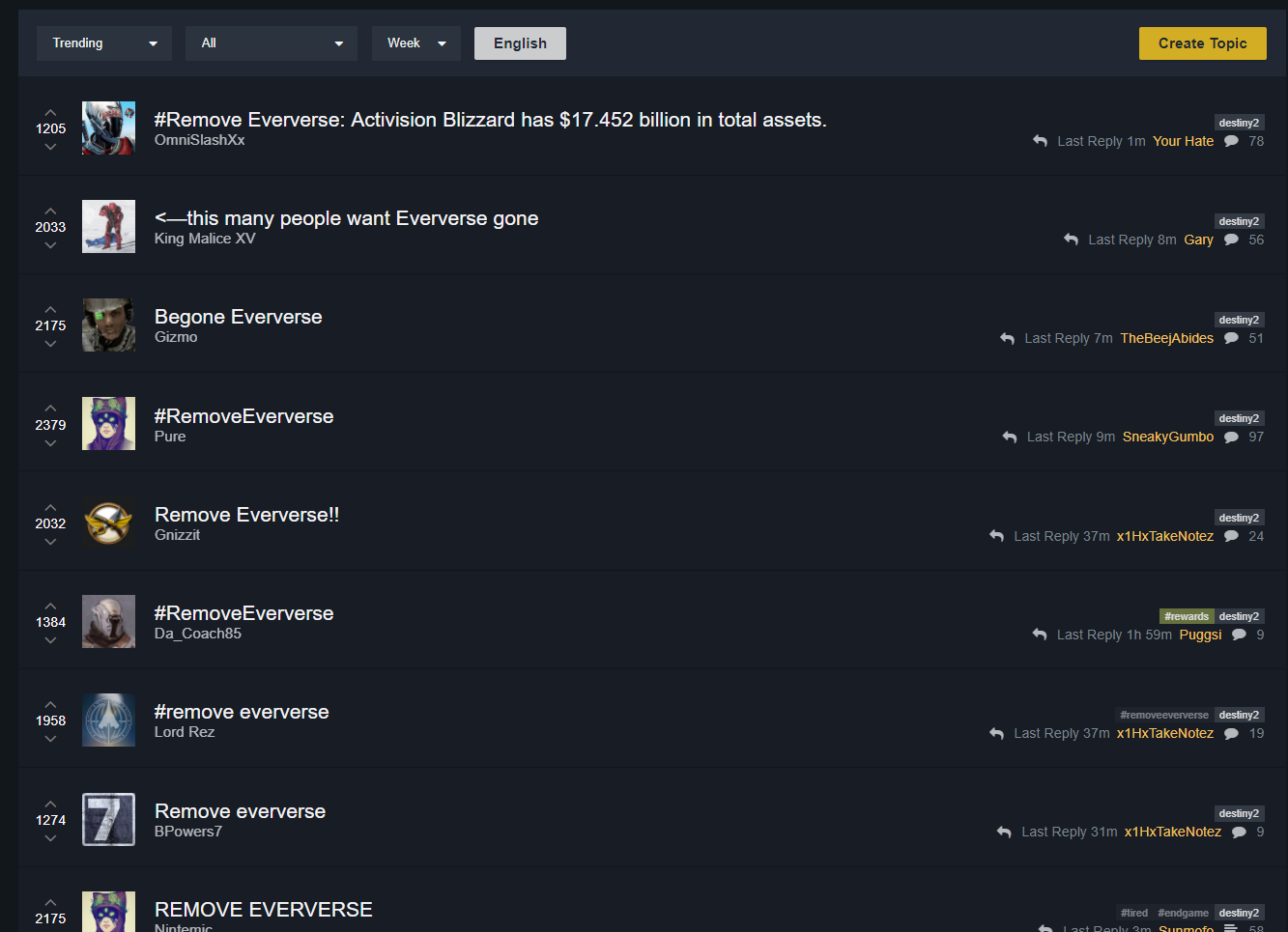Open the 'REMOVE EVERVERSE' topic

[264, 910]
